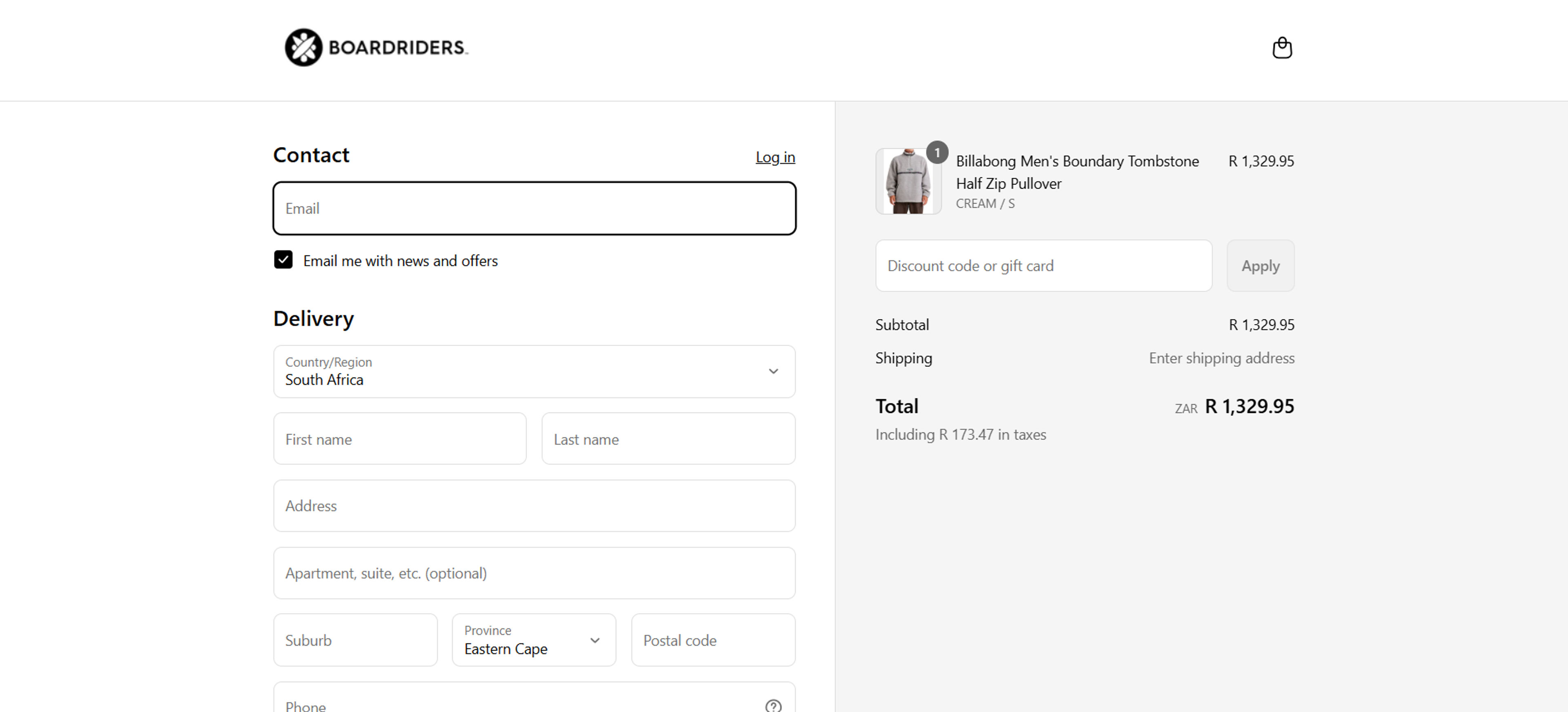The width and height of the screenshot is (1568, 712).
Task: Click the Contact section heading
Action: (311, 155)
